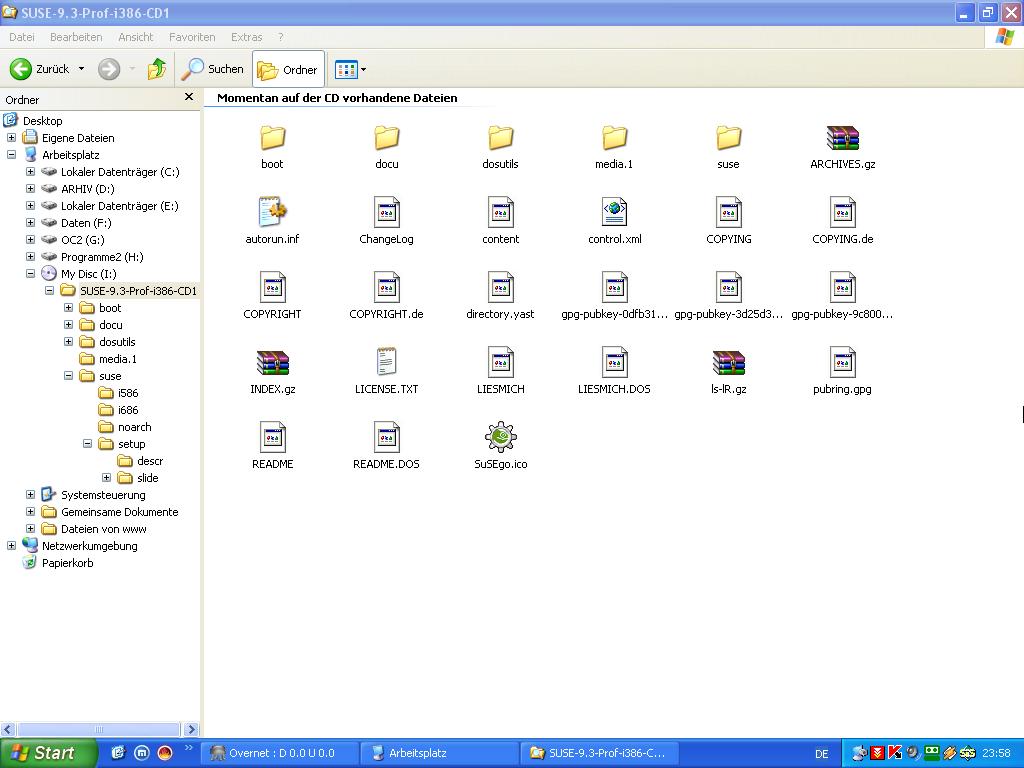
Task: Expand the ARHIV (D:) drive node
Action: point(30,189)
